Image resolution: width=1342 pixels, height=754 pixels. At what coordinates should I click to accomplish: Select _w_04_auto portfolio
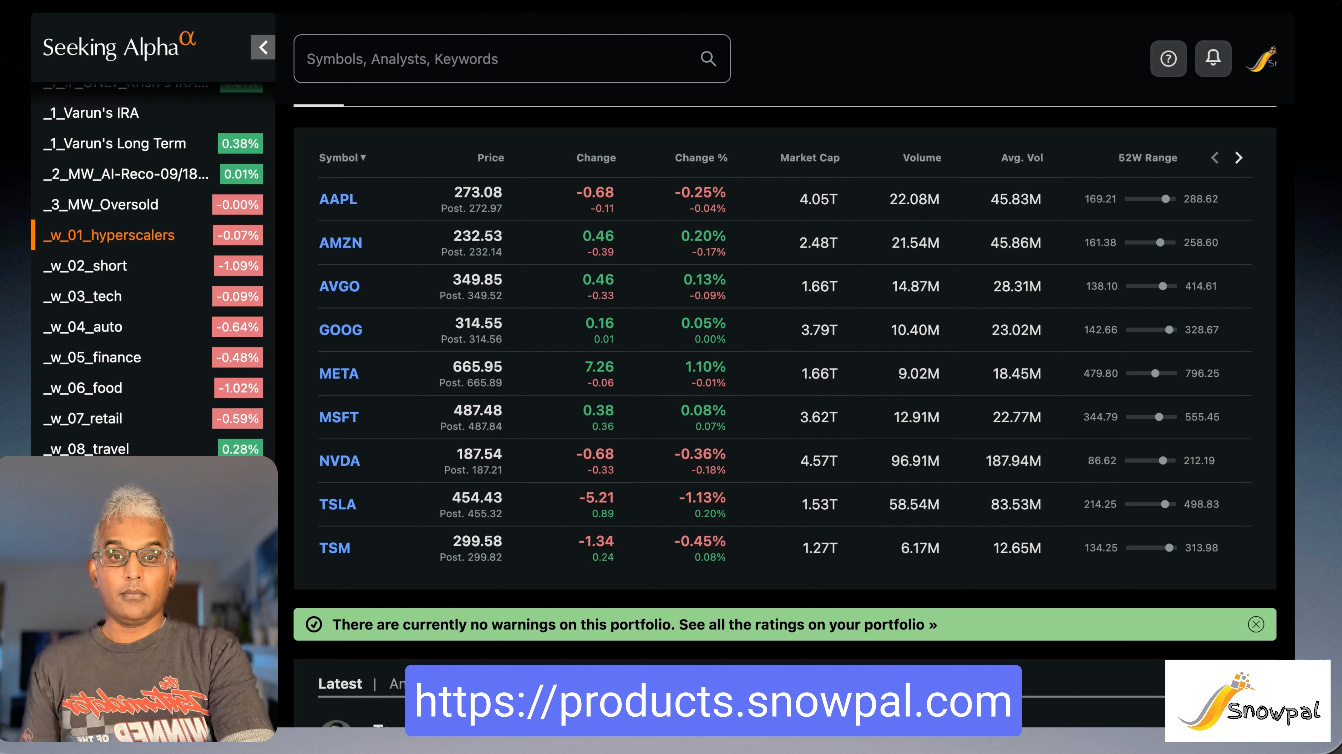[82, 327]
